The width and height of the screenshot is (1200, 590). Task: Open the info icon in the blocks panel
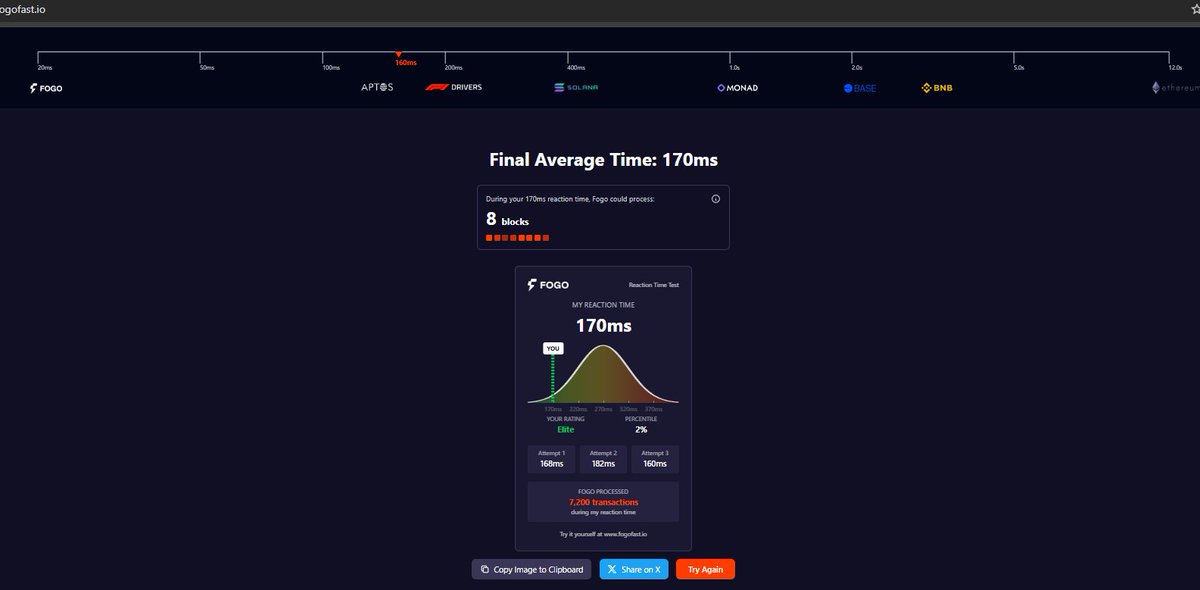716,199
